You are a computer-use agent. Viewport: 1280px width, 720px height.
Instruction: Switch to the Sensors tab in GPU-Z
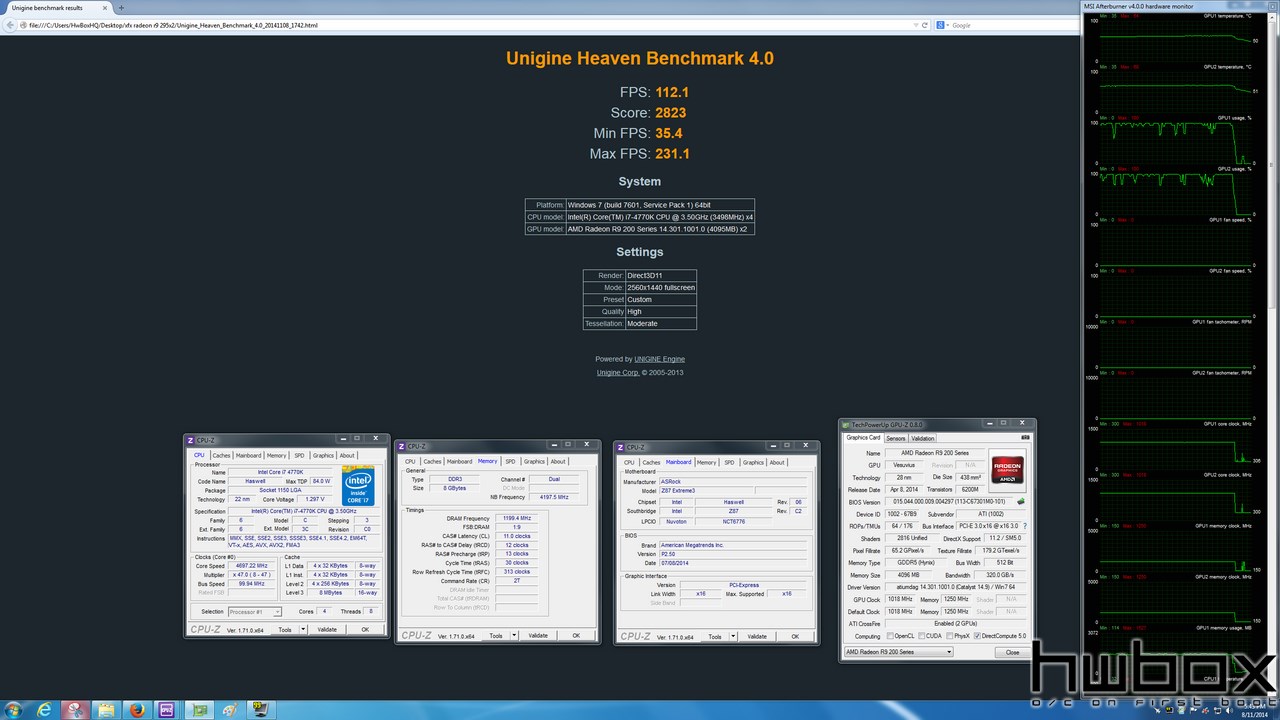tap(896, 438)
